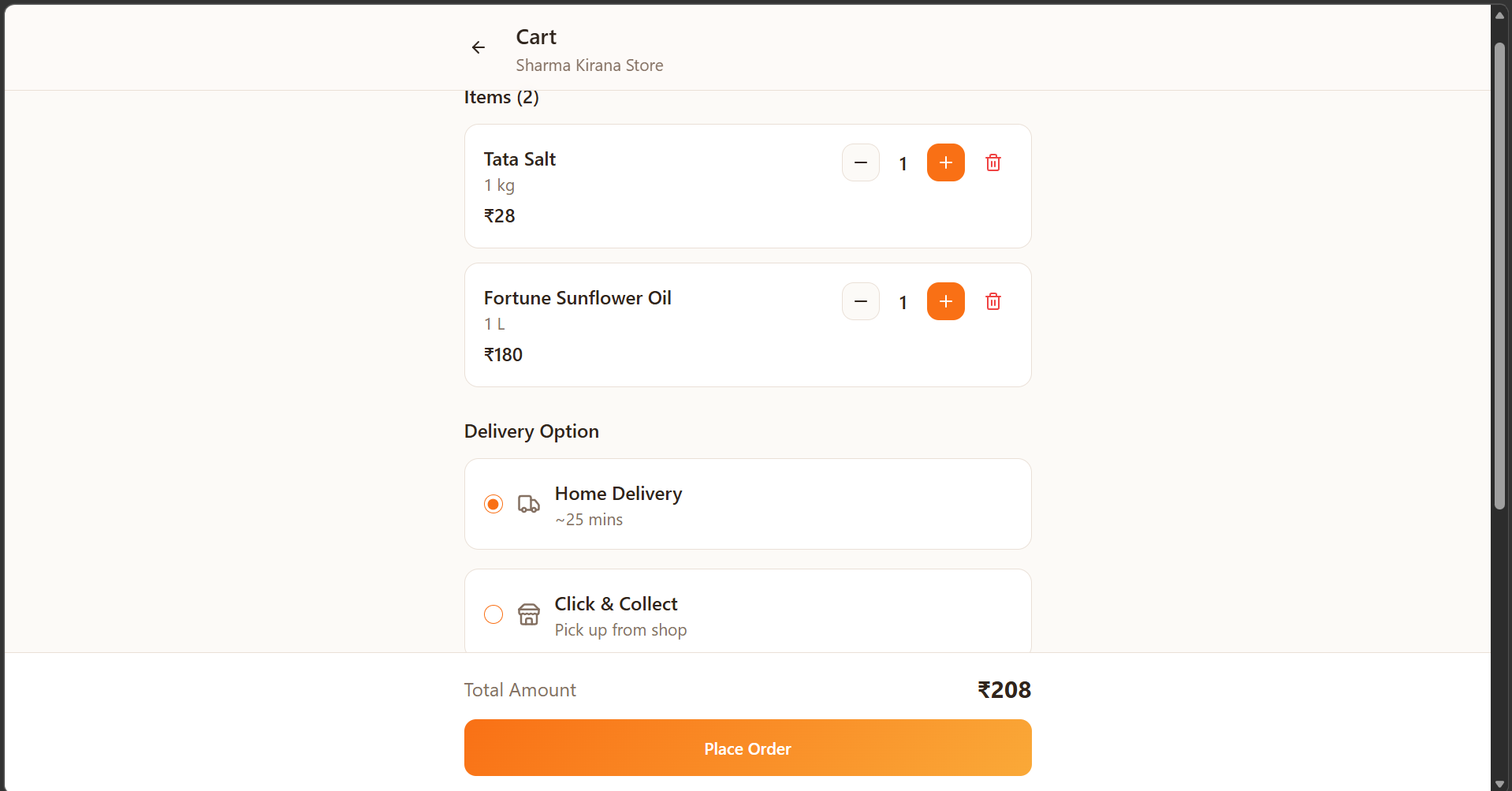Click the Tata Salt item name
Viewport: 1512px width, 791px height.
tap(520, 159)
